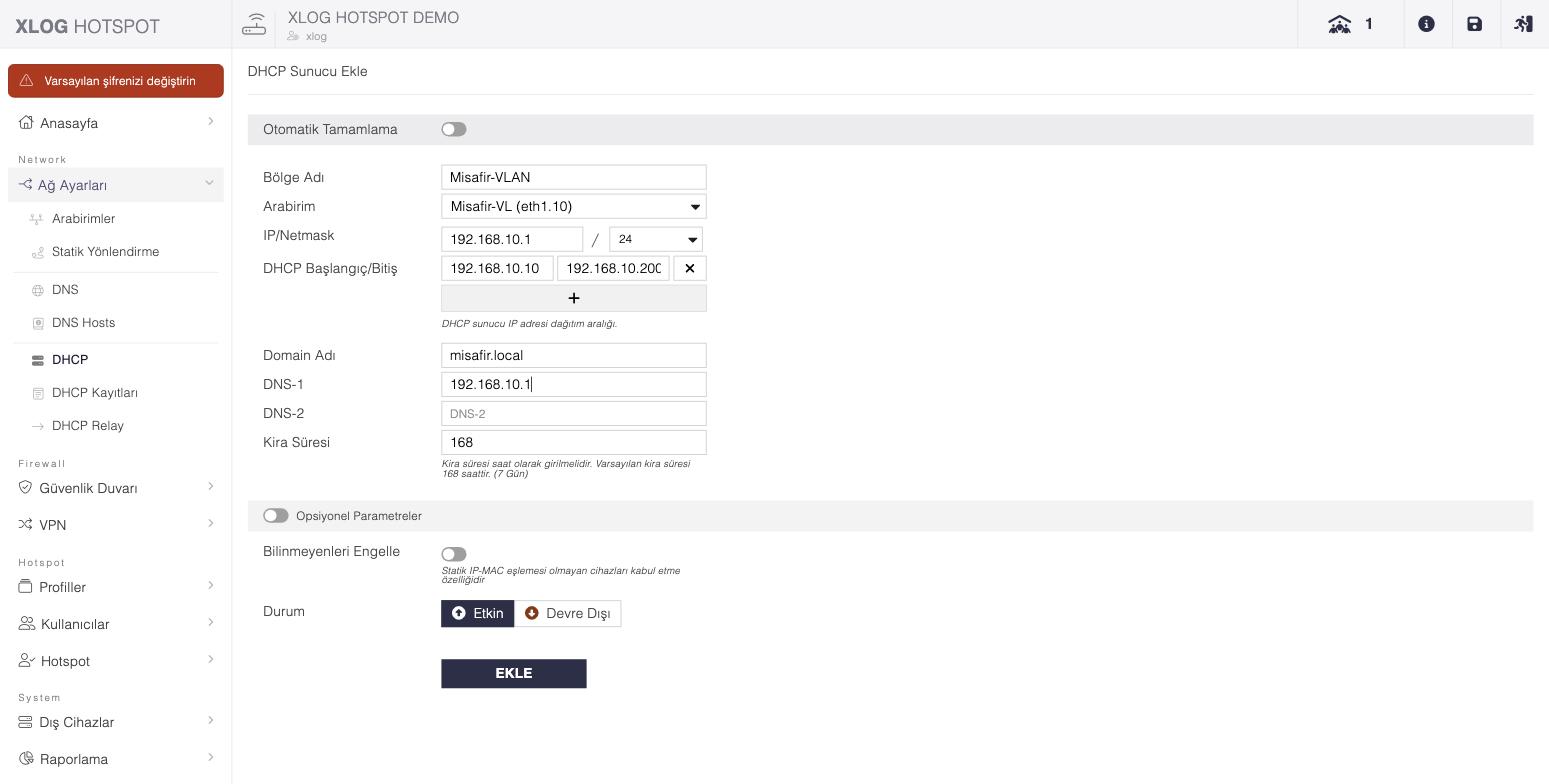Viewport: 1549px width, 784px height.
Task: Focus the empty DNS-2 input field
Action: point(574,413)
